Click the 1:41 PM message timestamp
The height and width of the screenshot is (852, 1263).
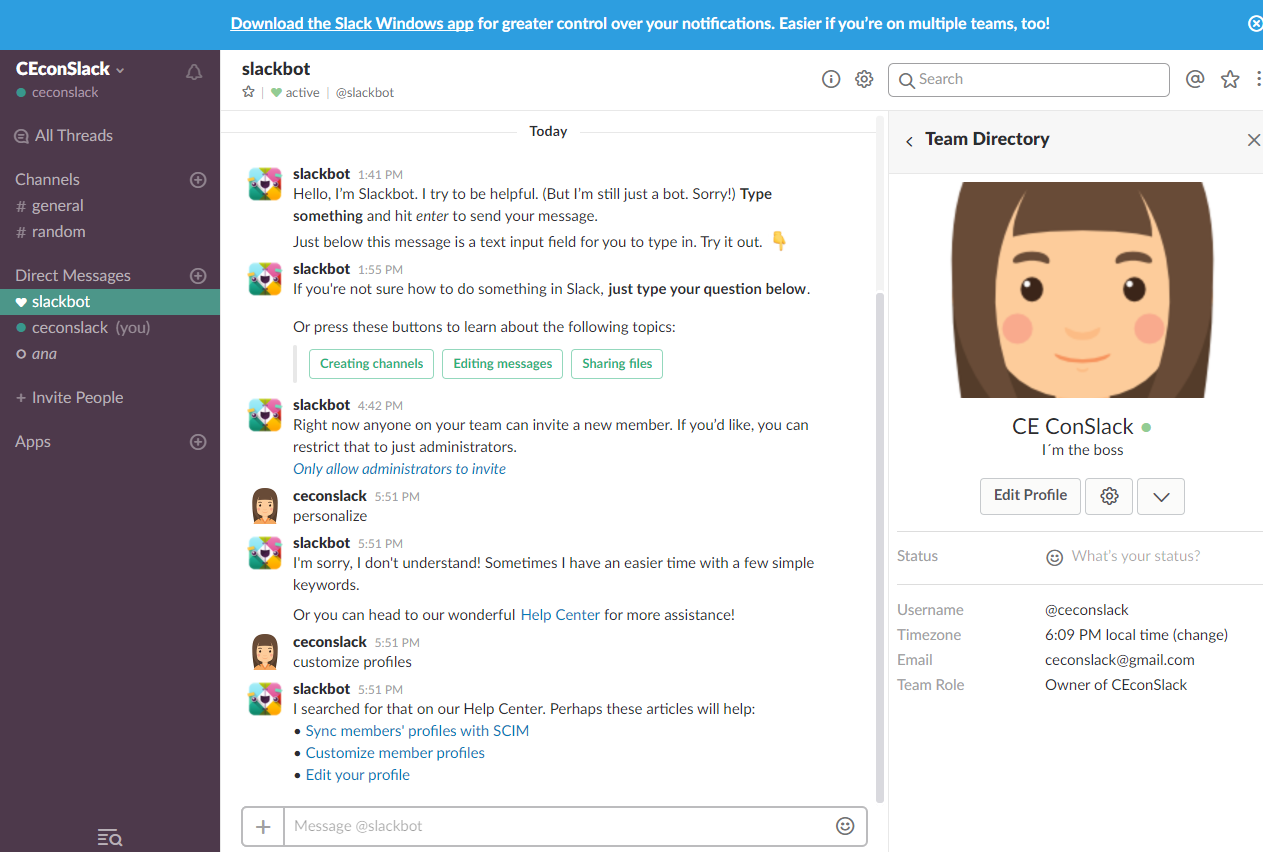pyautogui.click(x=380, y=175)
